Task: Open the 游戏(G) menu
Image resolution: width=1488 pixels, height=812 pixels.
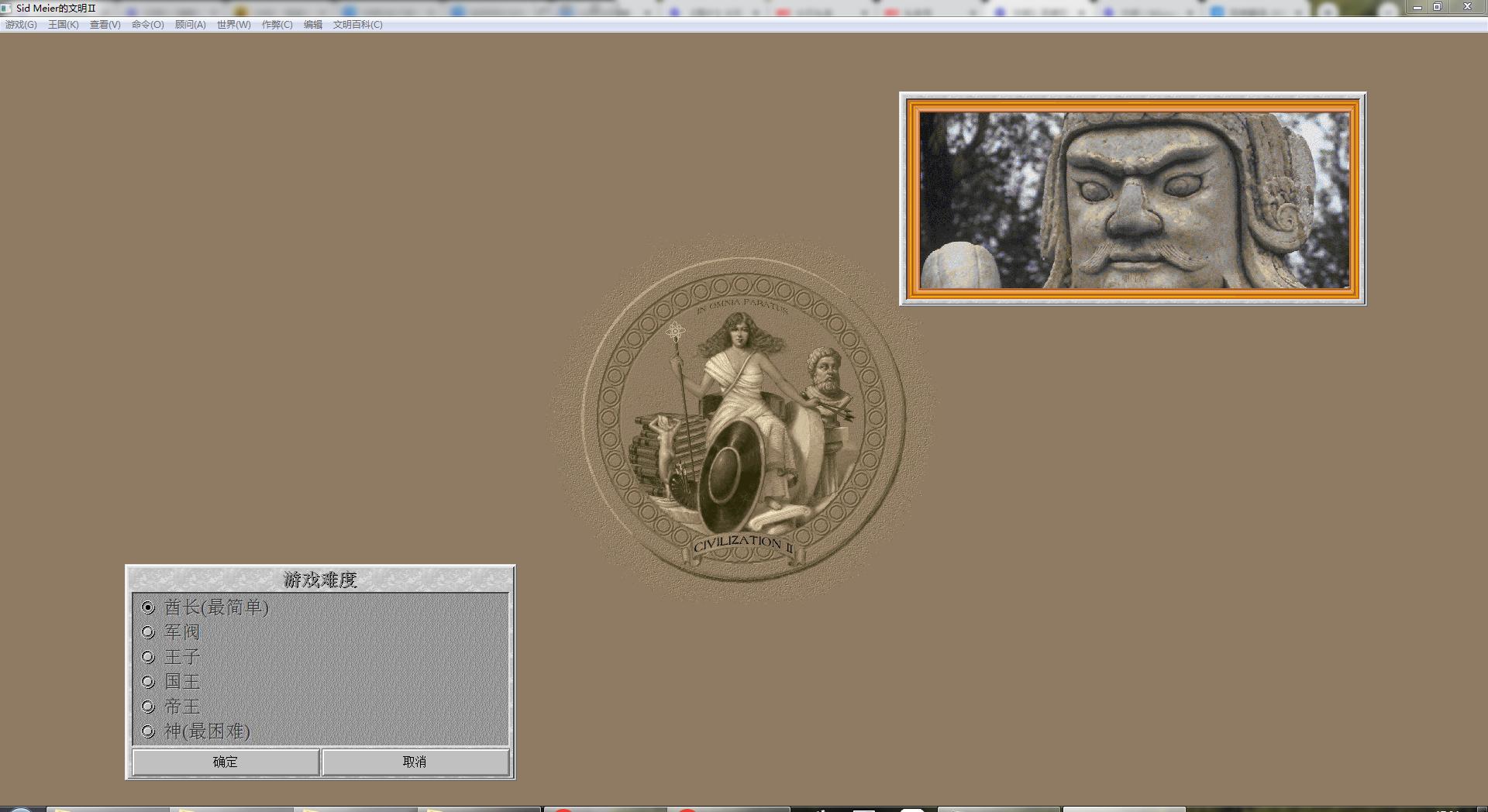Action: point(21,25)
